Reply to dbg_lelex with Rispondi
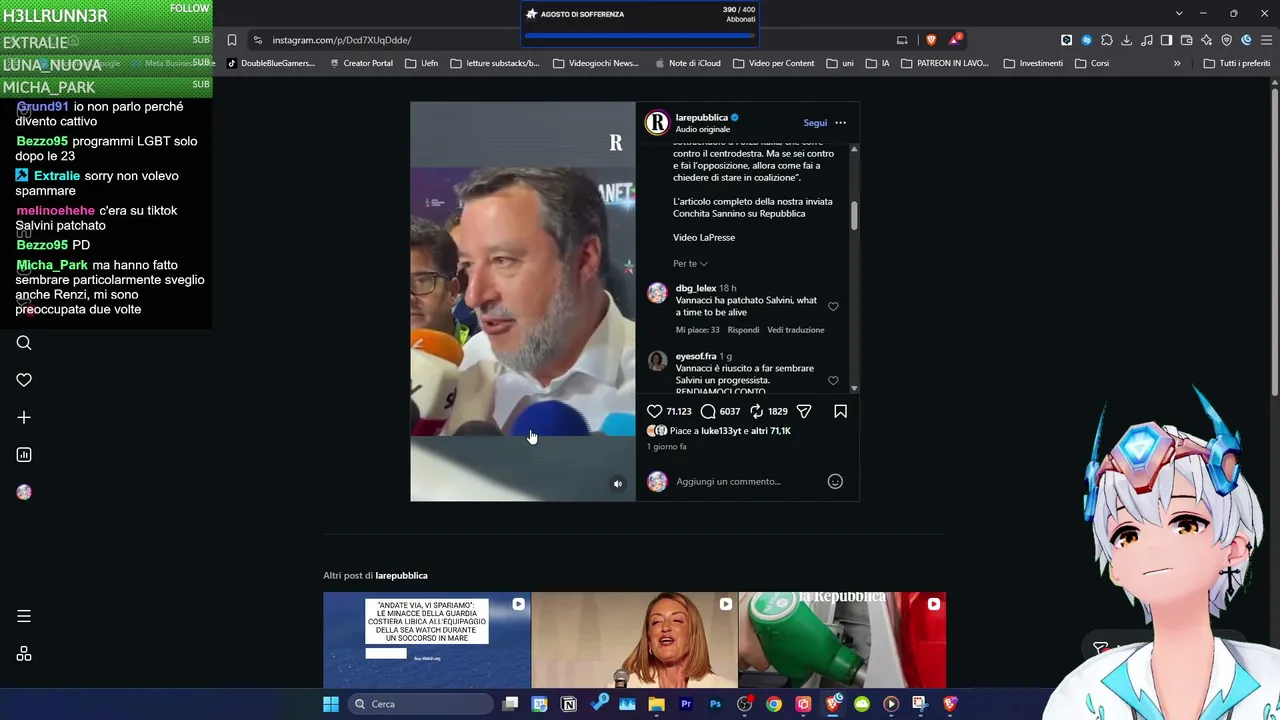 [x=743, y=330]
